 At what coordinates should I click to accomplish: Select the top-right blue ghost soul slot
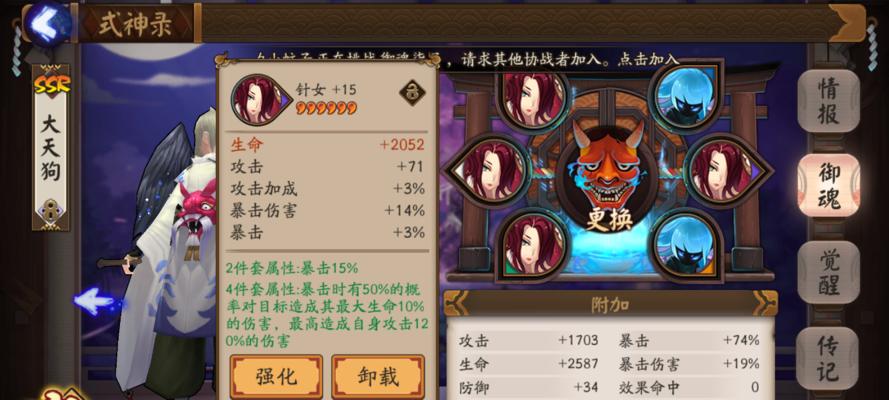pyautogui.click(x=685, y=94)
